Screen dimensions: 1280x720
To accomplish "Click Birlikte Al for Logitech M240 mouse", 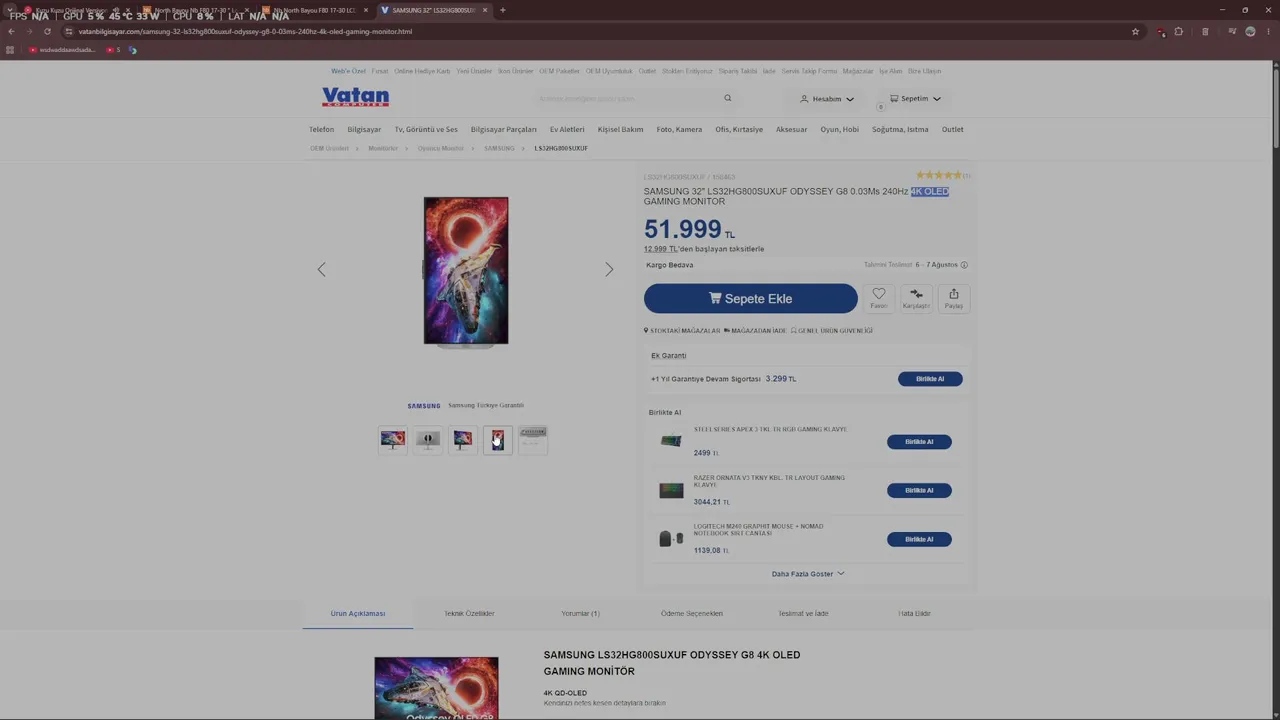I will 919,539.
